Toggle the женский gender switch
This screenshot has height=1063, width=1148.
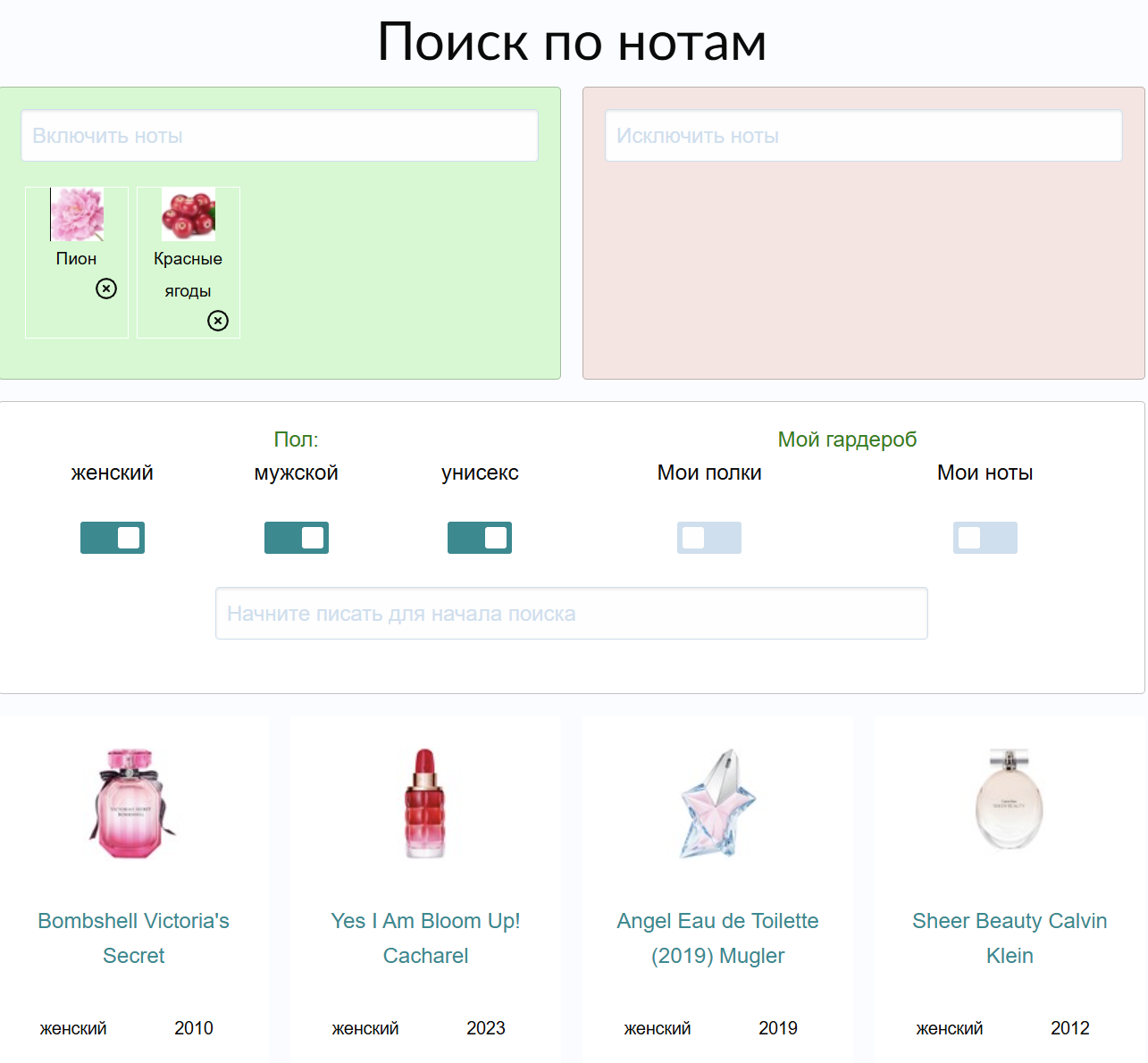[113, 538]
